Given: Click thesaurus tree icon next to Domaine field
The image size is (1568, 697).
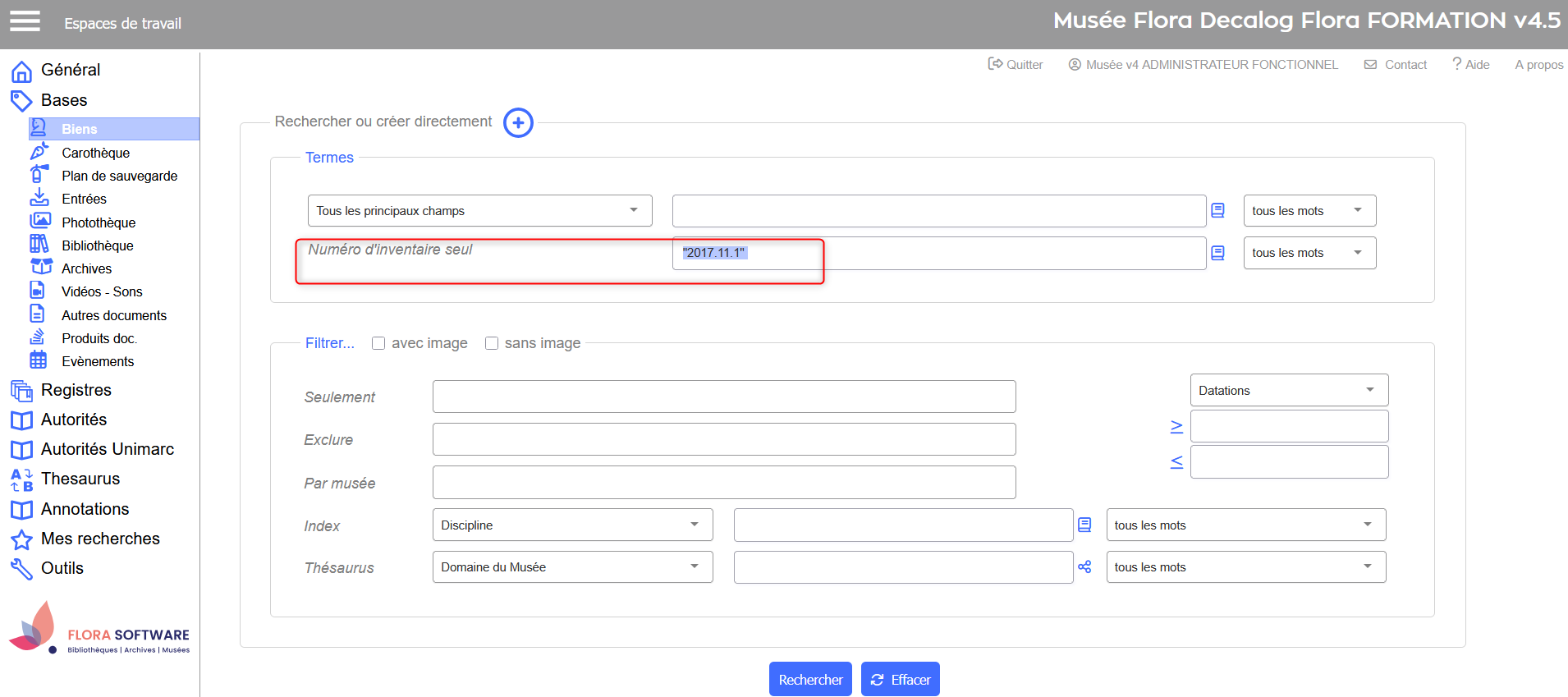Looking at the screenshot, I should [1084, 567].
